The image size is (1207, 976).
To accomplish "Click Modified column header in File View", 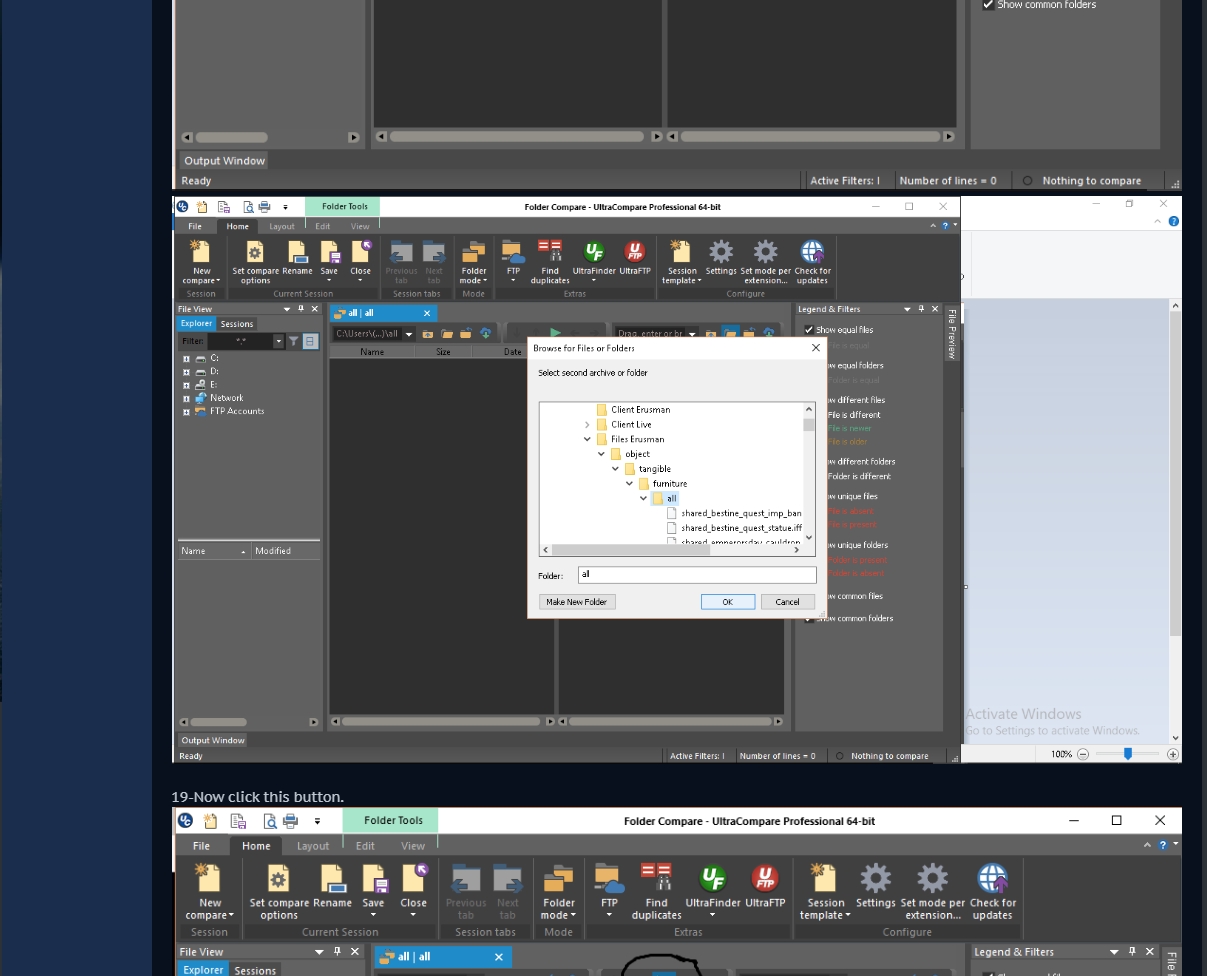I will tap(273, 551).
